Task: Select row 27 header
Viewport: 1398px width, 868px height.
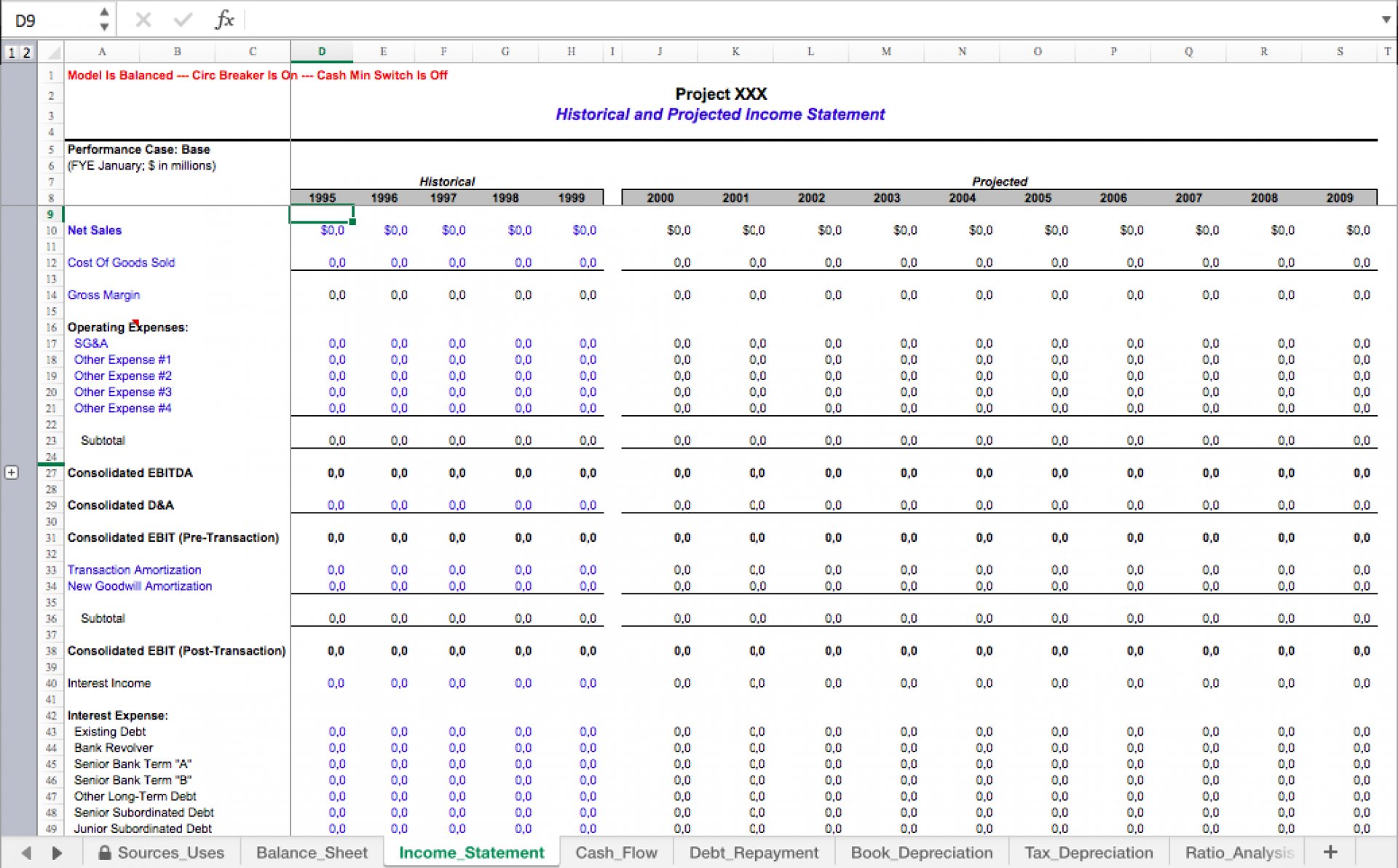Action: (51, 473)
